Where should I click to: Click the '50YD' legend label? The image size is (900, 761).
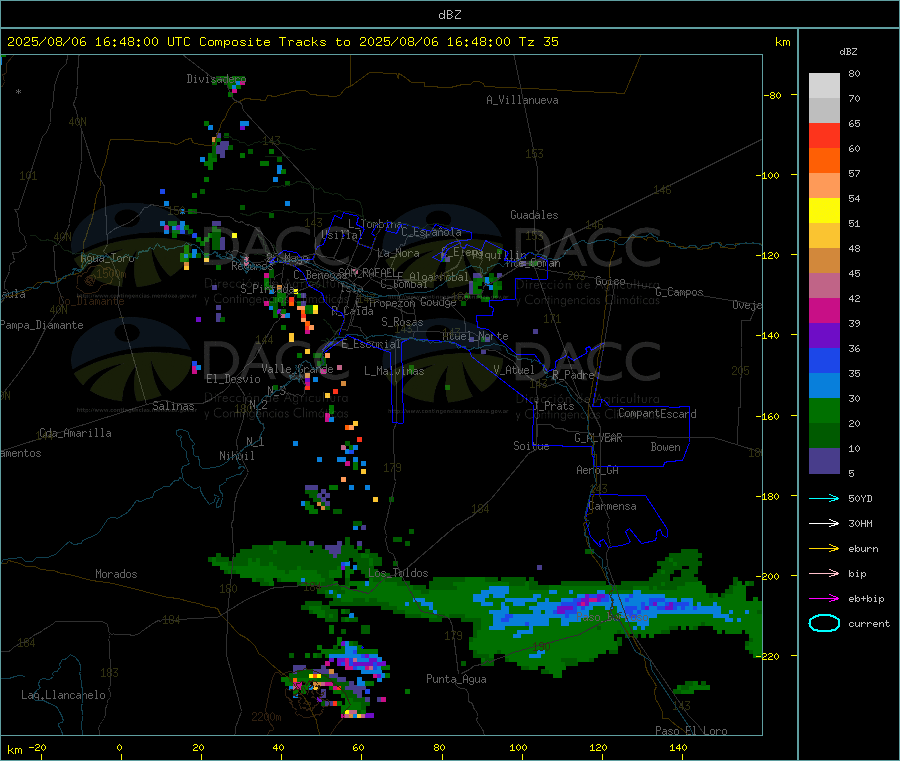coord(860,498)
